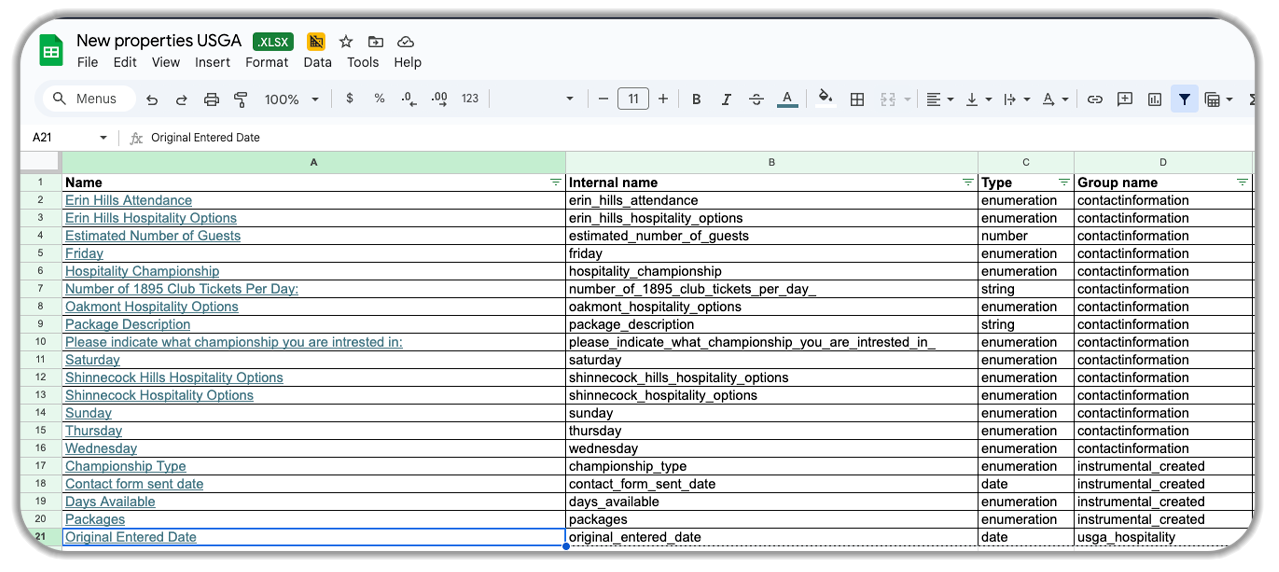The height and width of the screenshot is (572, 1279).
Task: Open the text rotation dropdown
Action: [1055, 99]
